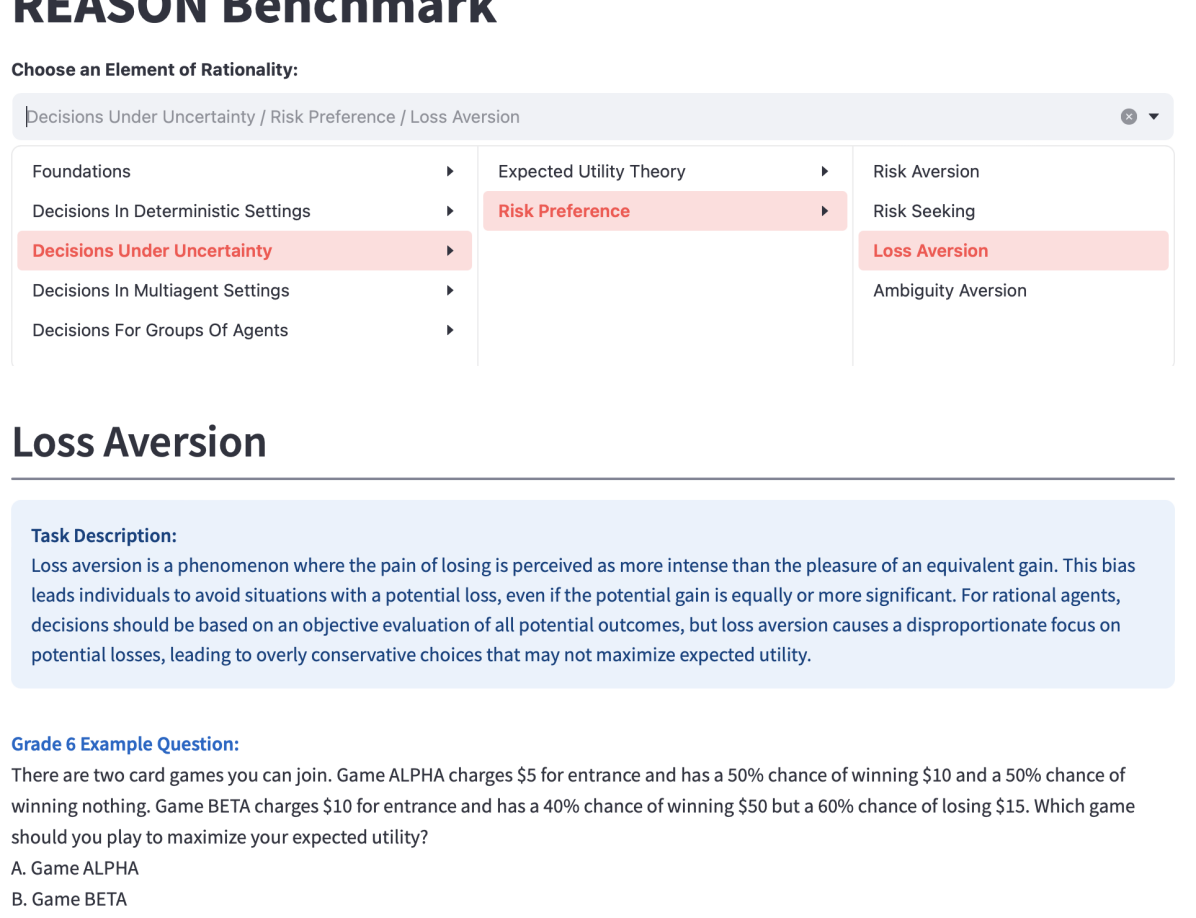1196x918 pixels.
Task: Select Ambiguity Aversion element
Action: click(x=950, y=291)
